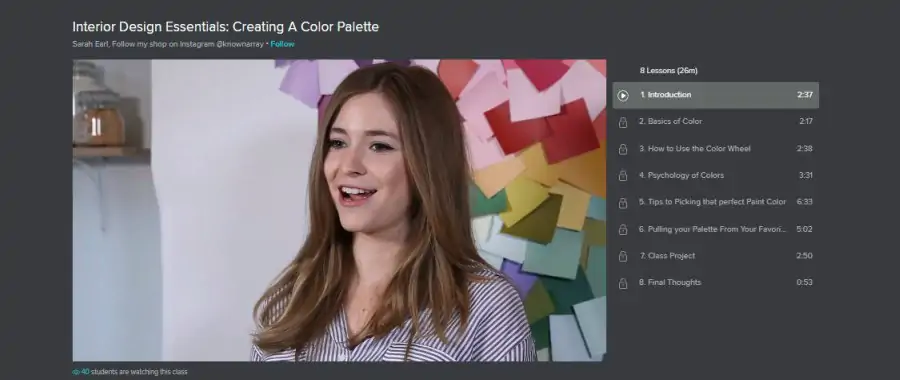The image size is (900, 380).
Task: Open lesson 6. Pulling your Palette From Your Favorite
Action: point(716,228)
